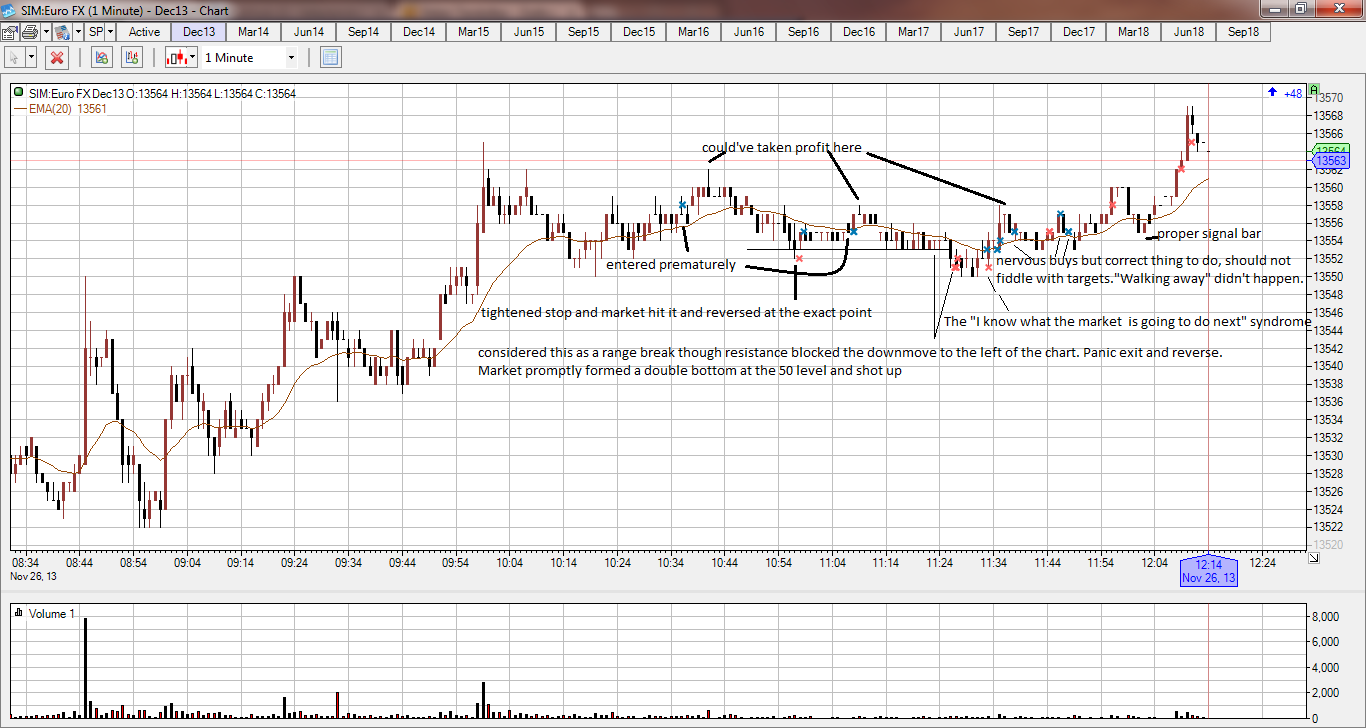Click the green 13564 last price marker
Image resolution: width=1366 pixels, height=728 pixels.
(x=1331, y=149)
